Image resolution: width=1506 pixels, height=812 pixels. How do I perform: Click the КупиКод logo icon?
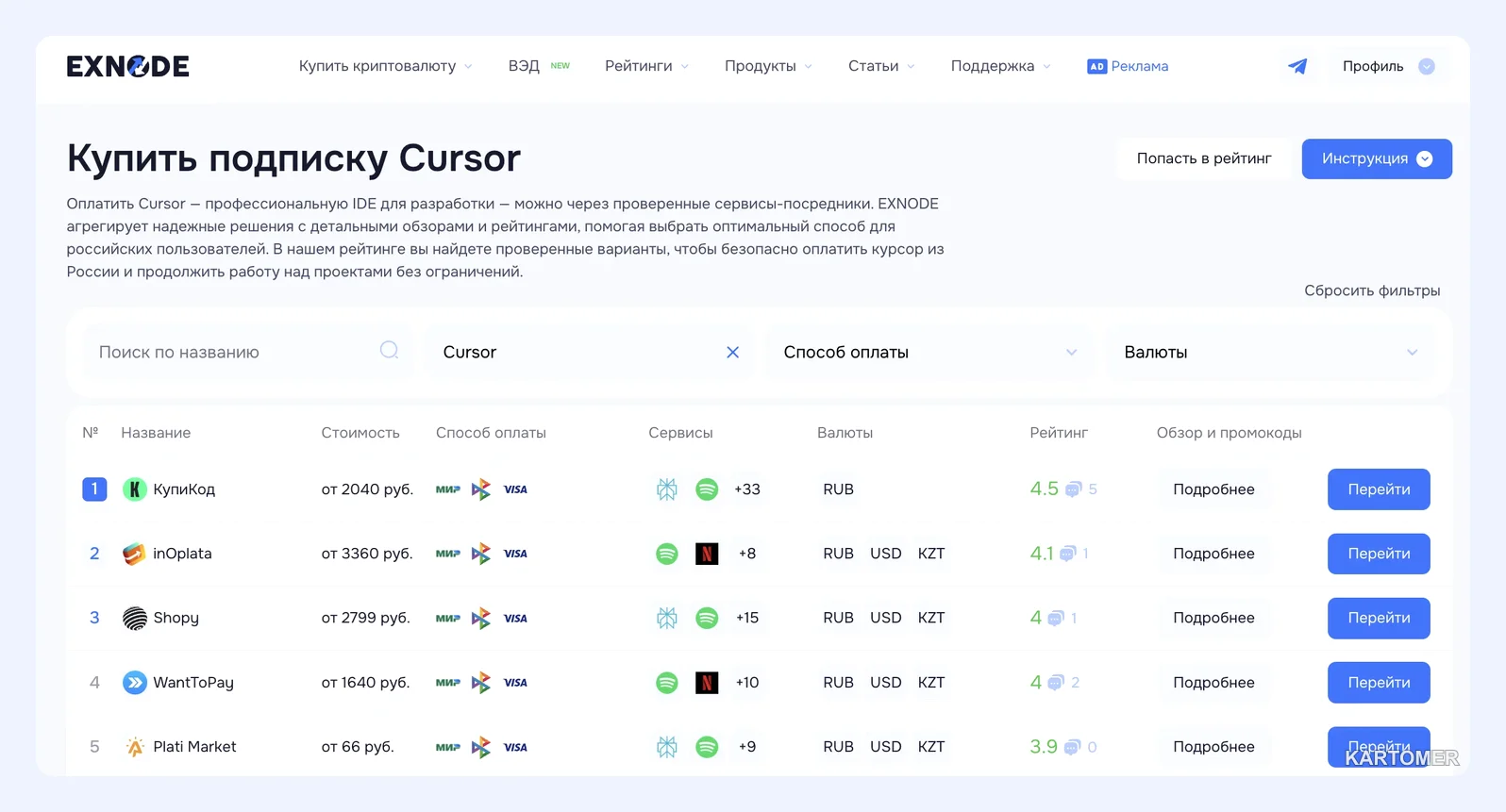(135, 489)
